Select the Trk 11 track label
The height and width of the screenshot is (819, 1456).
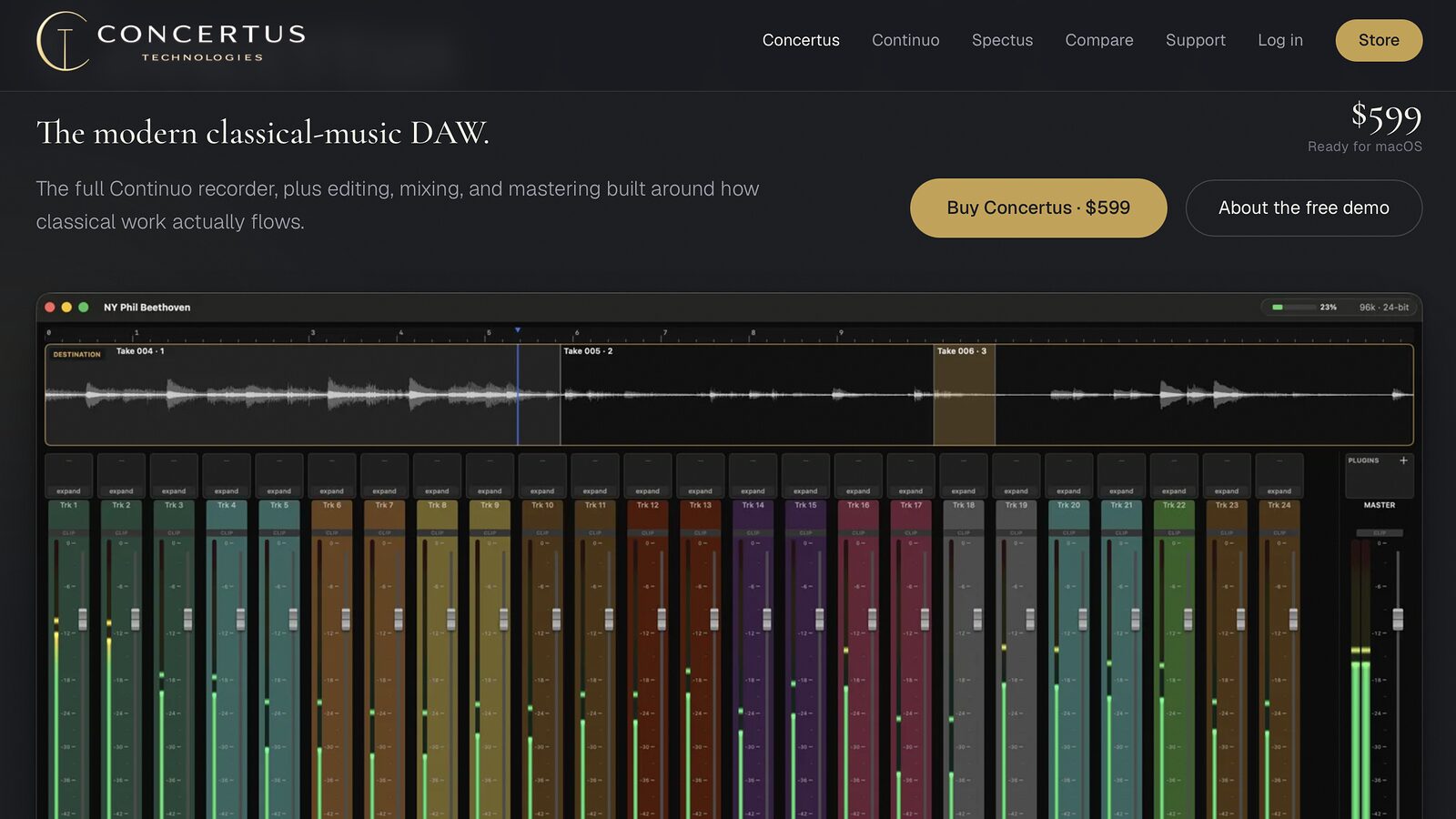(595, 505)
